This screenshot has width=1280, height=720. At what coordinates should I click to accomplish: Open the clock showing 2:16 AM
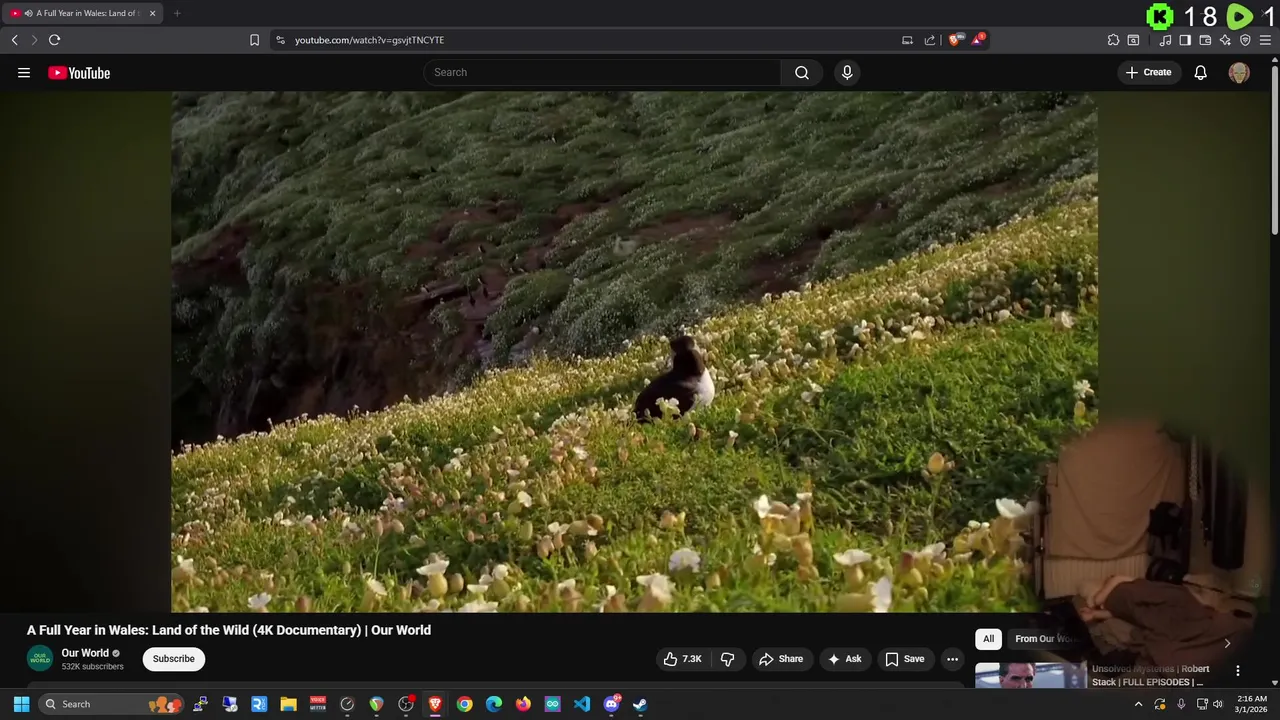(1252, 704)
